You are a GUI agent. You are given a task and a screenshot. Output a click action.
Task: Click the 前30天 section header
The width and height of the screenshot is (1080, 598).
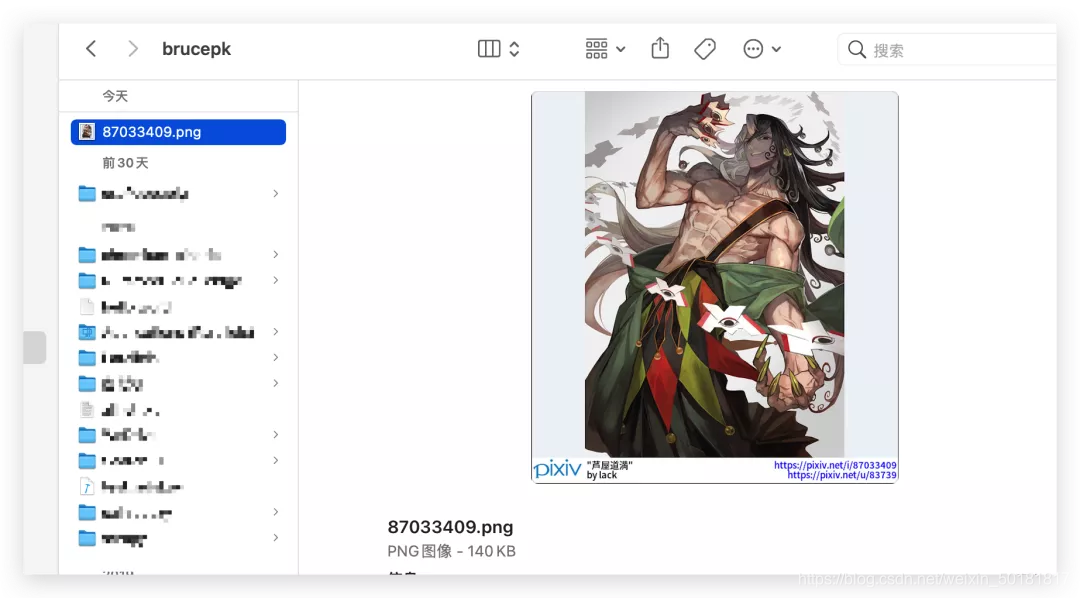(x=125, y=163)
